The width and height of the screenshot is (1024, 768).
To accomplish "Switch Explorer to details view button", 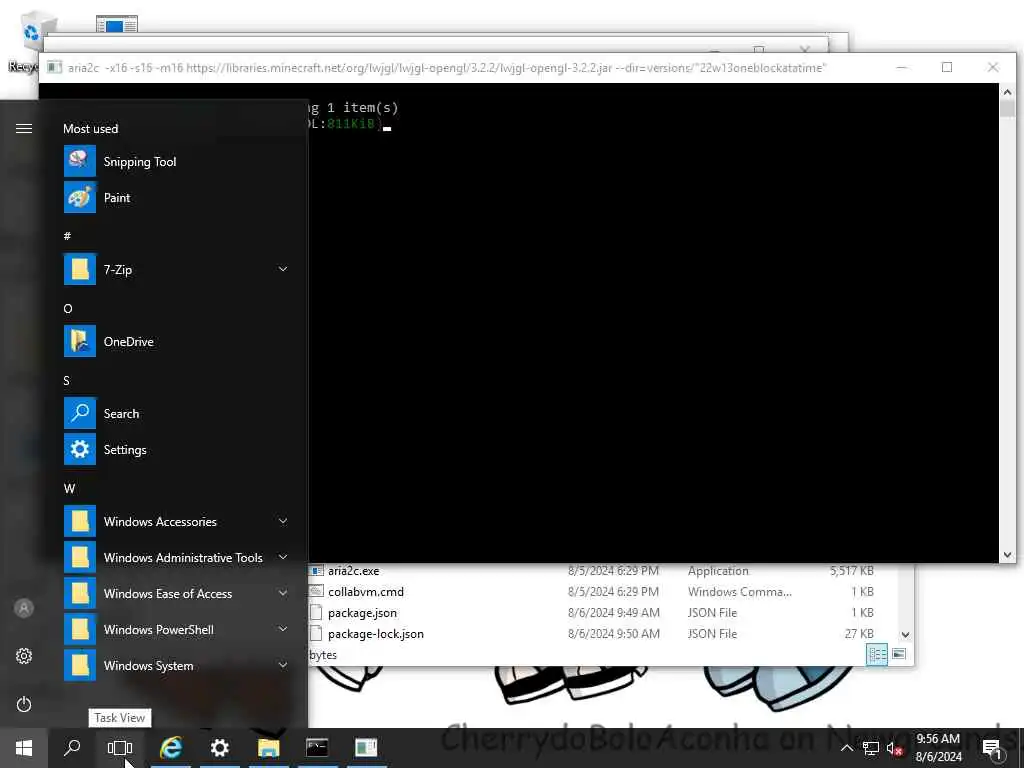I will pos(876,654).
